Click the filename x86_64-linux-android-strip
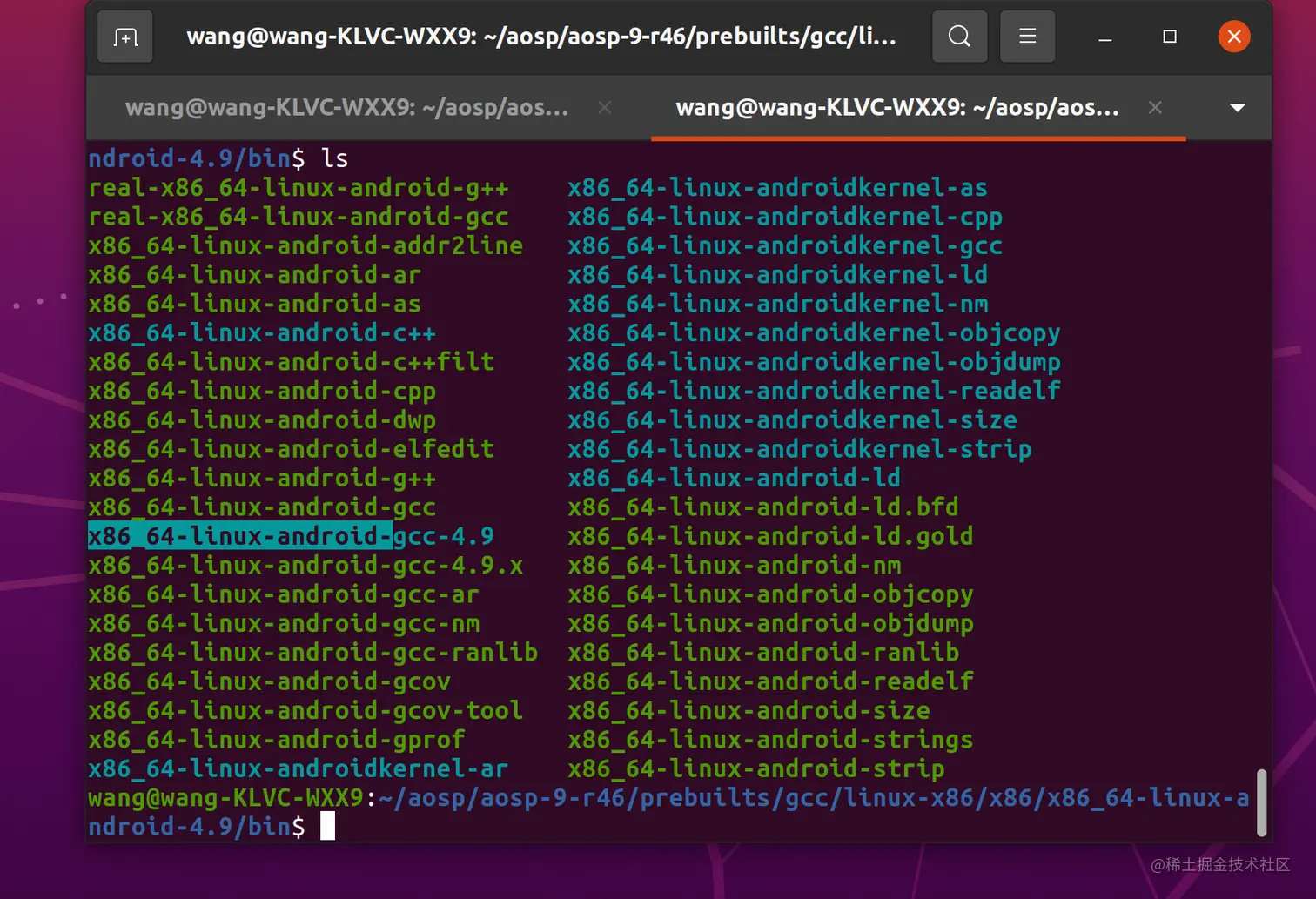 point(755,768)
